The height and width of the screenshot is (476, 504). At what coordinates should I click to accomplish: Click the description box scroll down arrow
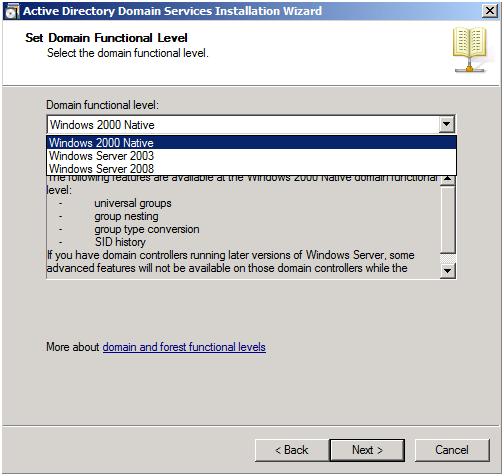click(448, 270)
